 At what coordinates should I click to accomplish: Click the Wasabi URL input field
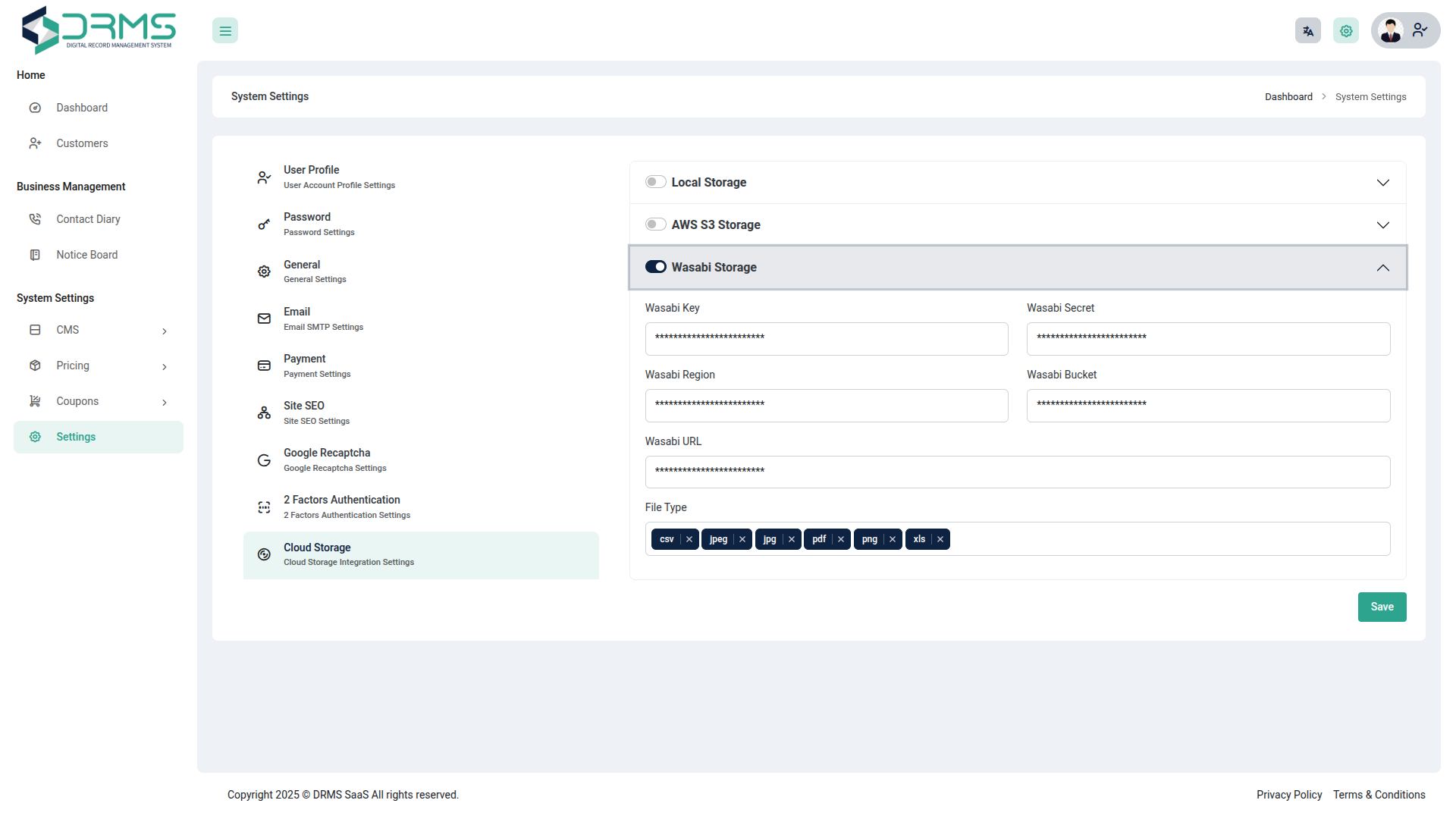click(1017, 472)
